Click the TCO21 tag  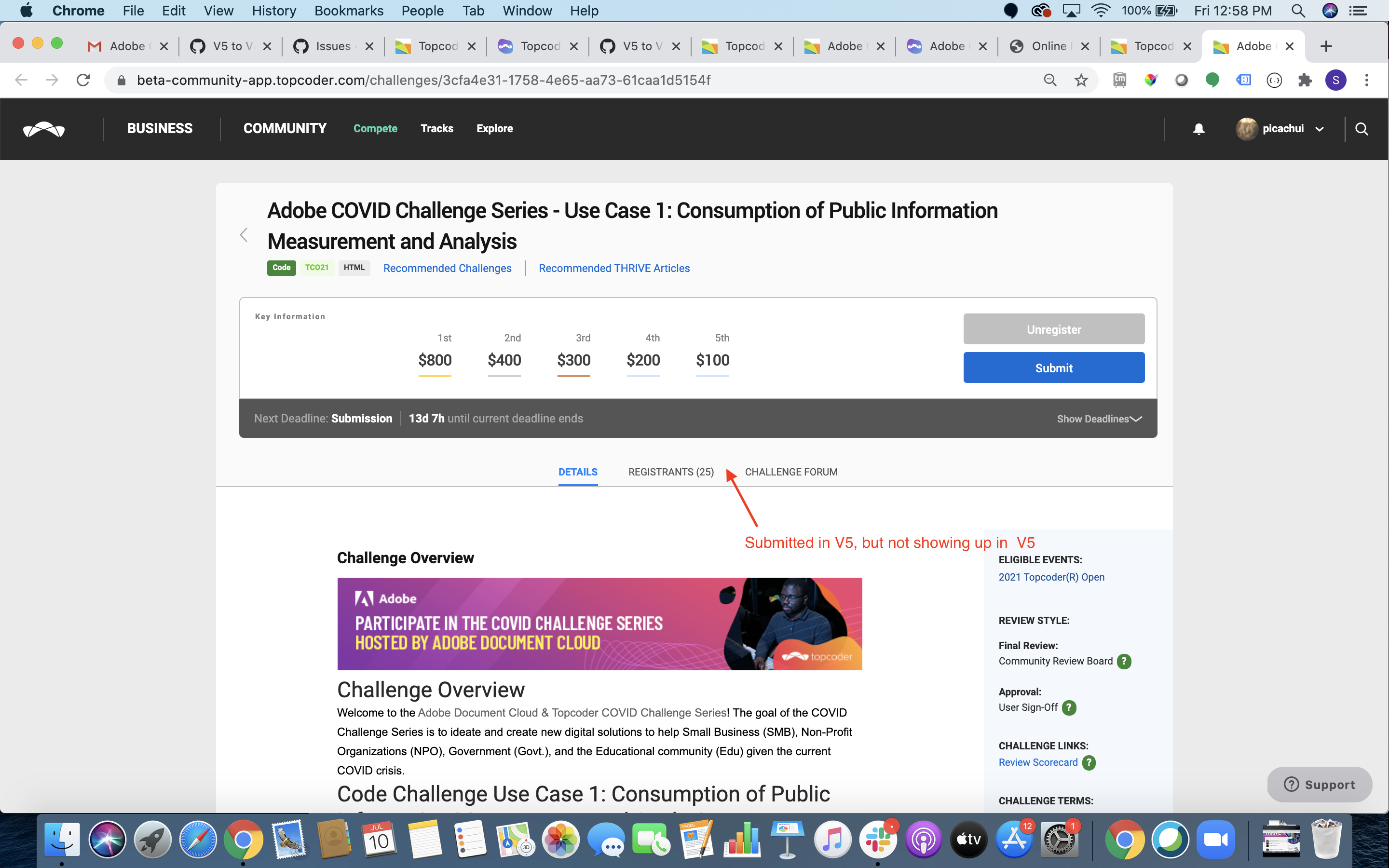[317, 268]
